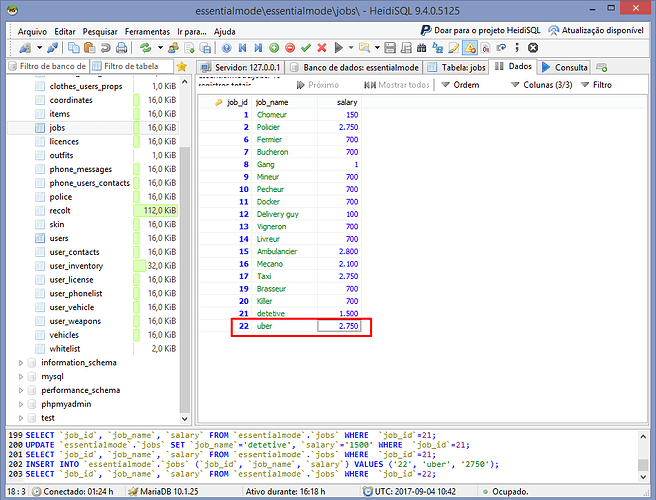Jump to the first row icon
Image resolution: width=656 pixels, height=500 pixels.
(x=242, y=48)
